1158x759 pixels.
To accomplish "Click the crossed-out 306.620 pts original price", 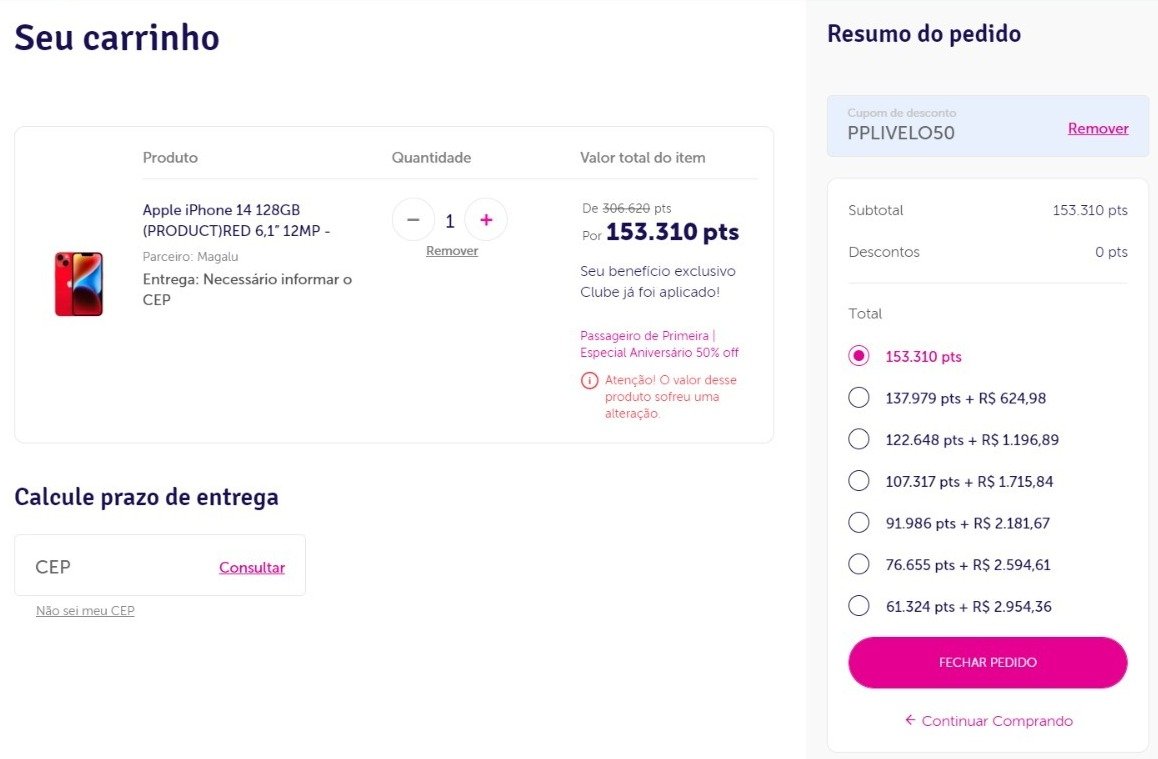I will (626, 208).
